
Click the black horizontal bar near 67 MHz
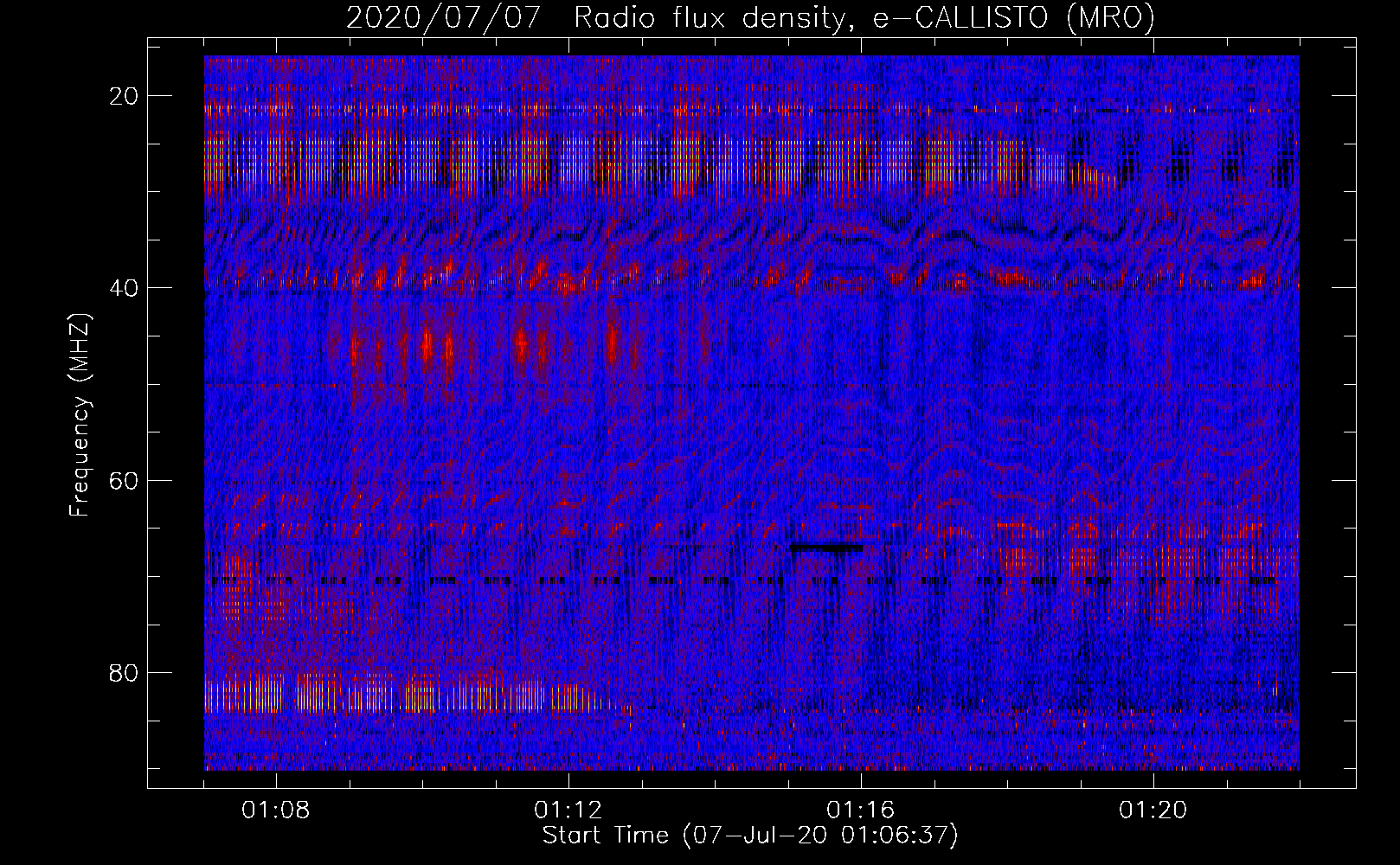tap(825, 547)
